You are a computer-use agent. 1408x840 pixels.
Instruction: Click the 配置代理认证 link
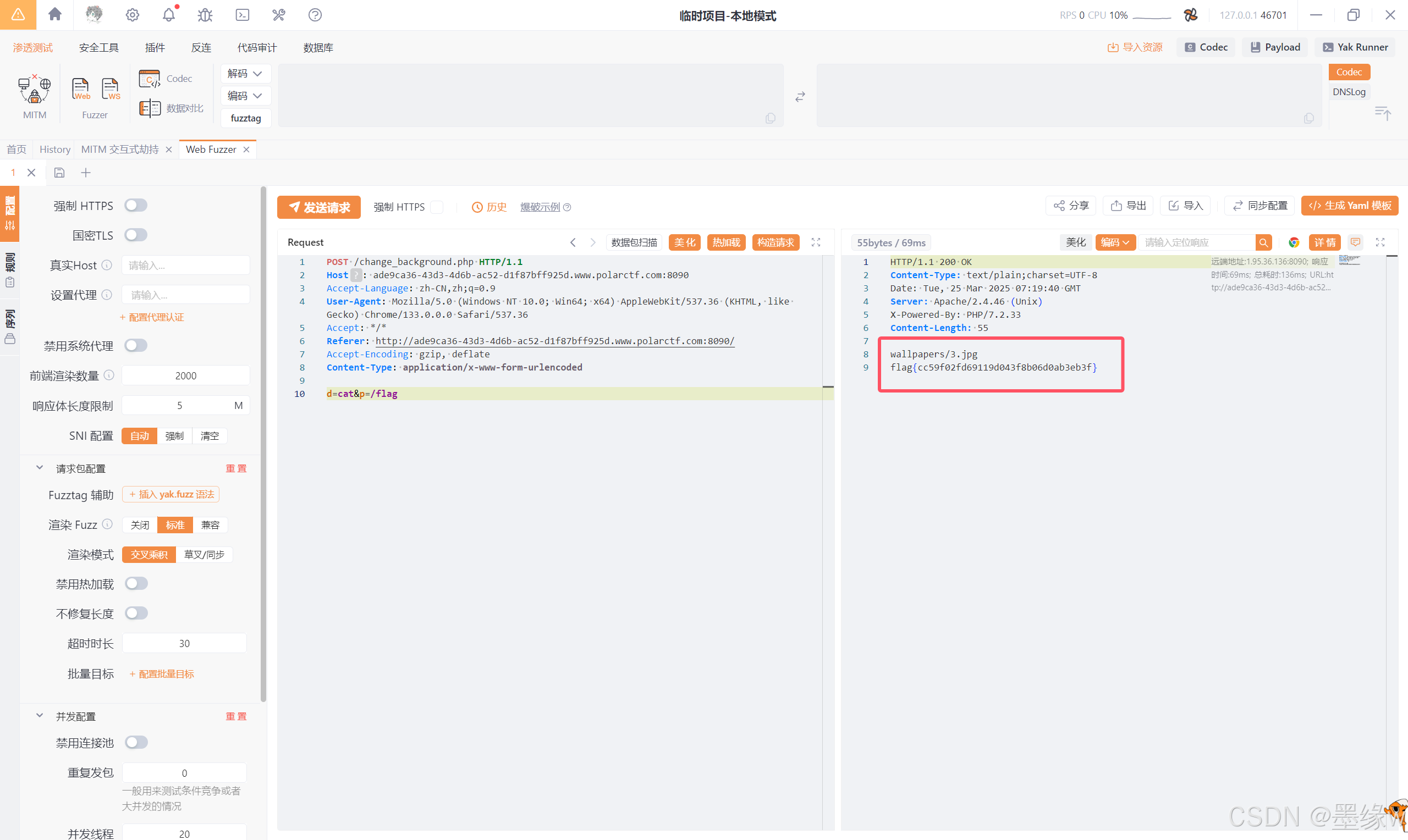pyautogui.click(x=152, y=317)
